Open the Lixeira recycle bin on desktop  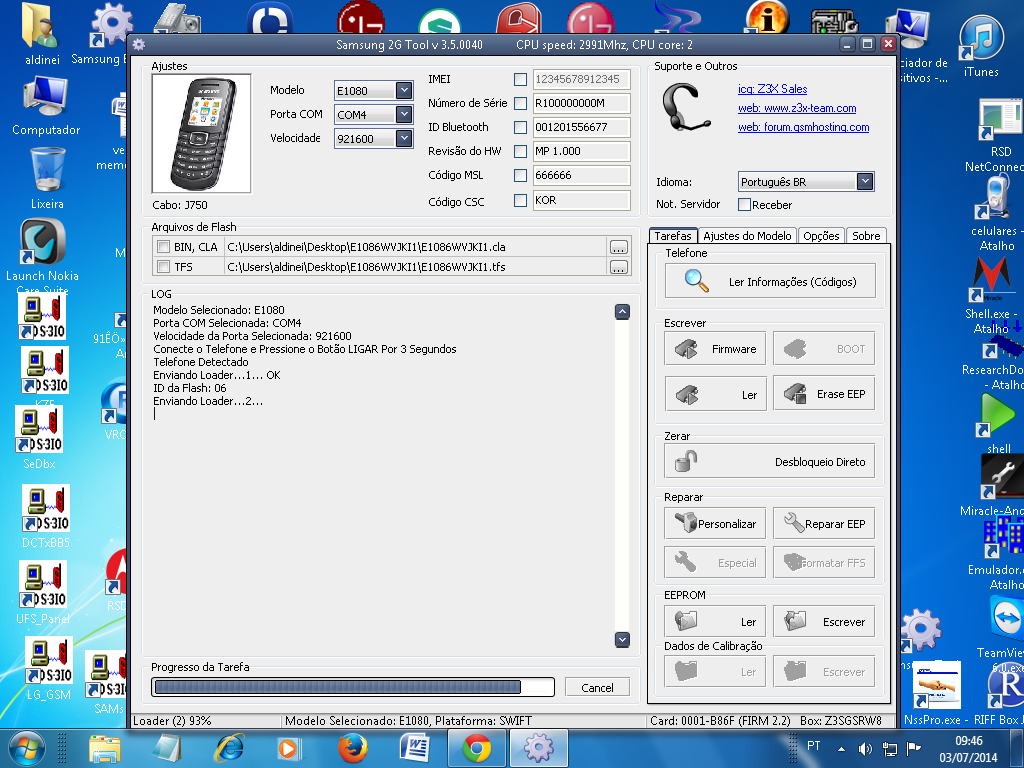point(47,178)
